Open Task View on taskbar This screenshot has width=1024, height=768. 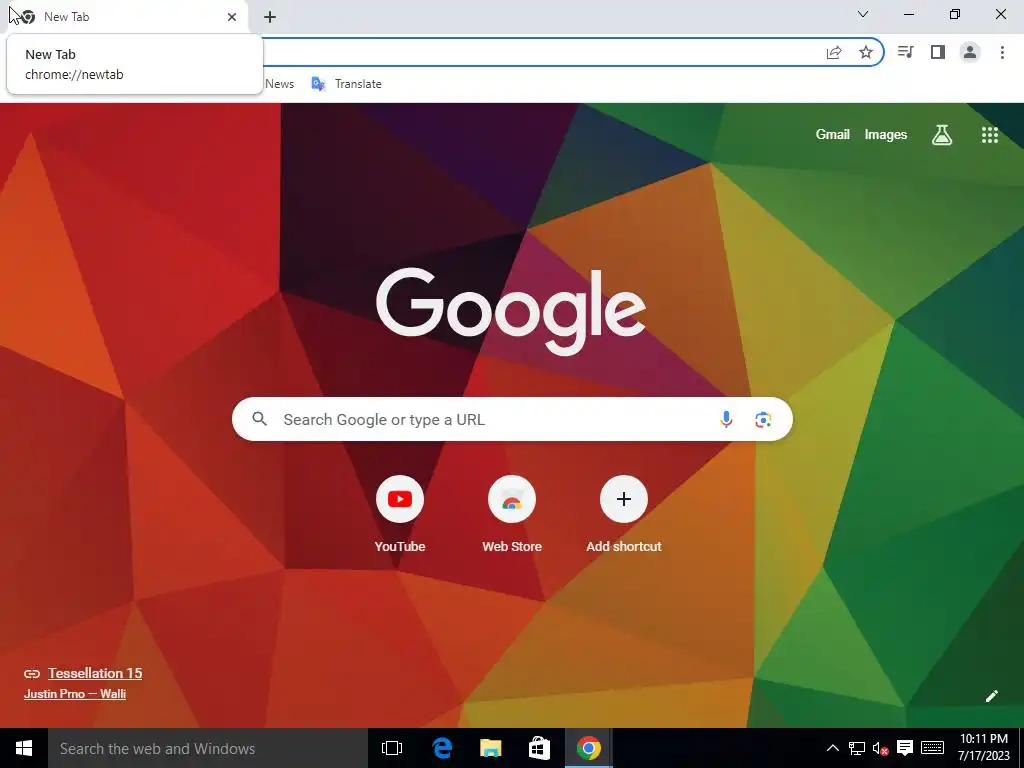(392, 748)
